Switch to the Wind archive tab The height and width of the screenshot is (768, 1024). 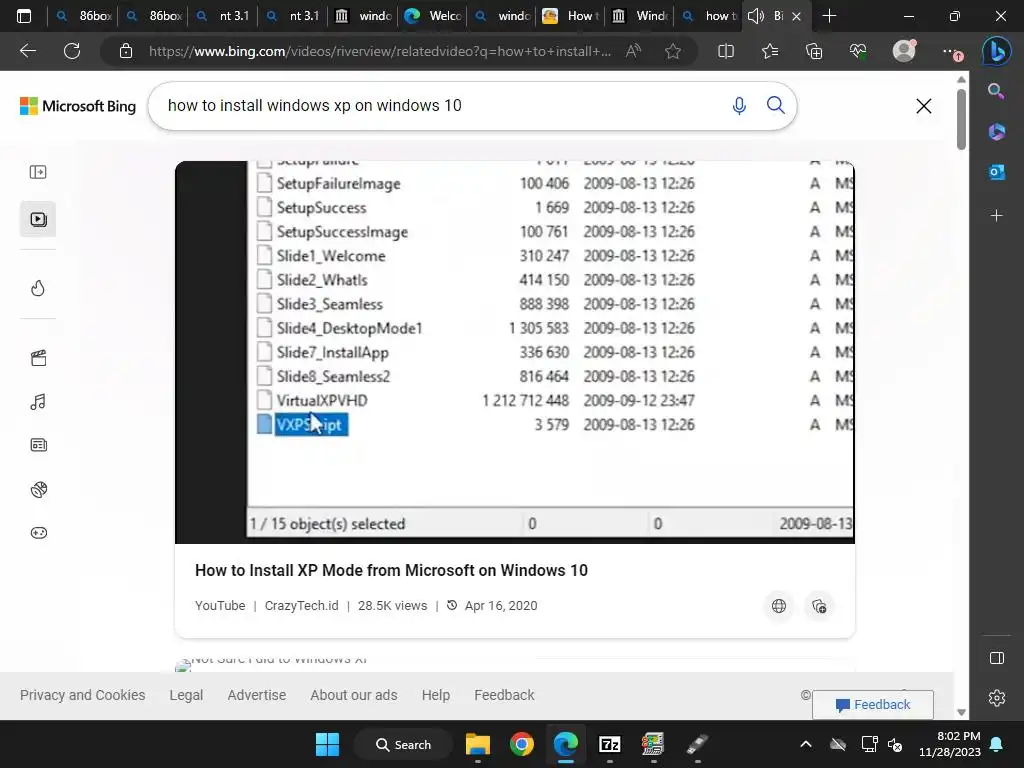point(639,16)
